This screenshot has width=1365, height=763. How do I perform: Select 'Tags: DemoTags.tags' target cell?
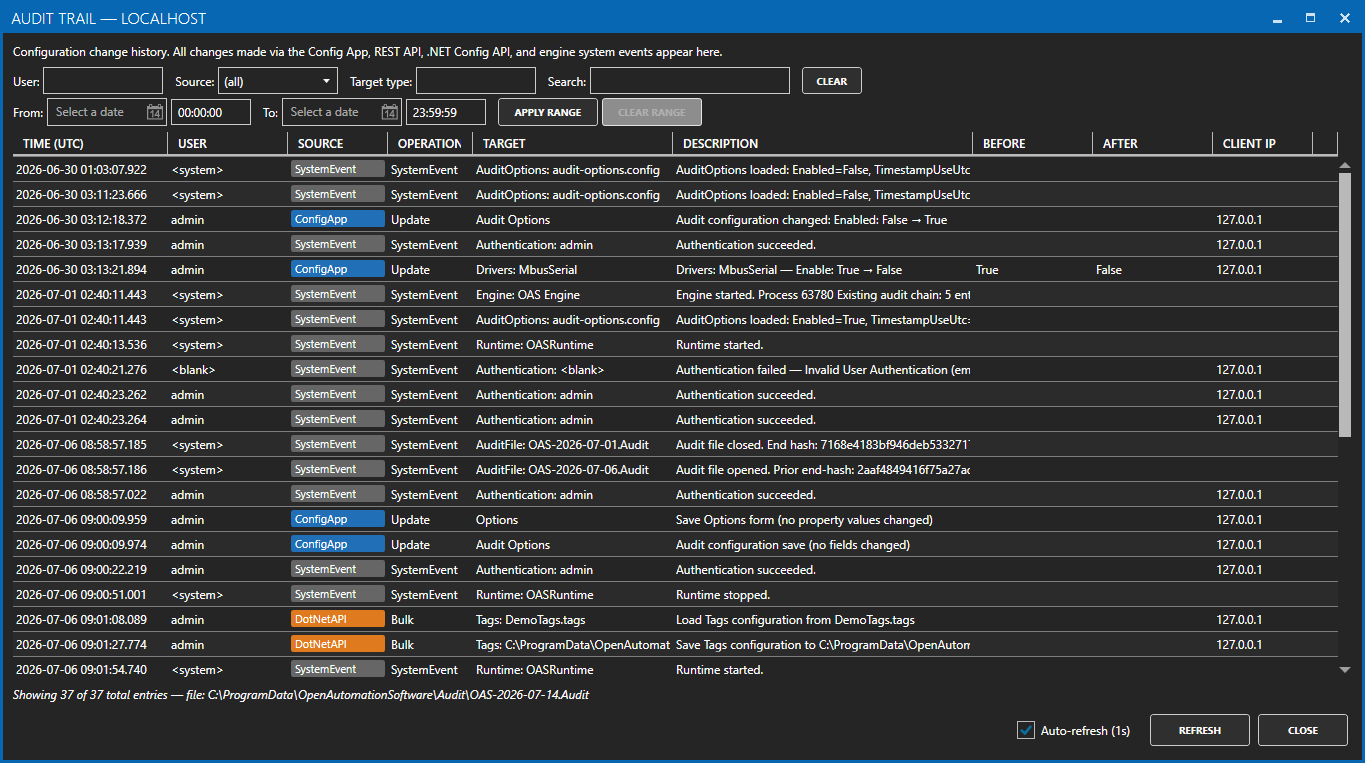(530, 620)
